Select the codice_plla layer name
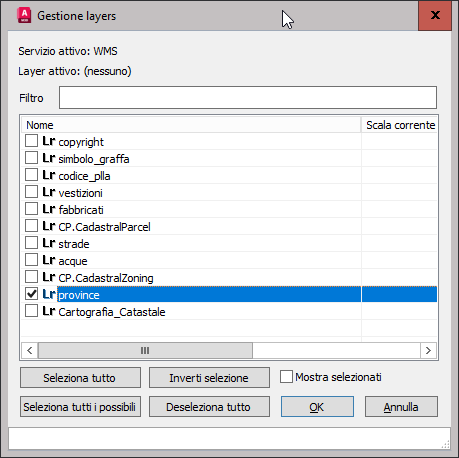Image resolution: width=459 pixels, height=458 pixels. (84, 176)
